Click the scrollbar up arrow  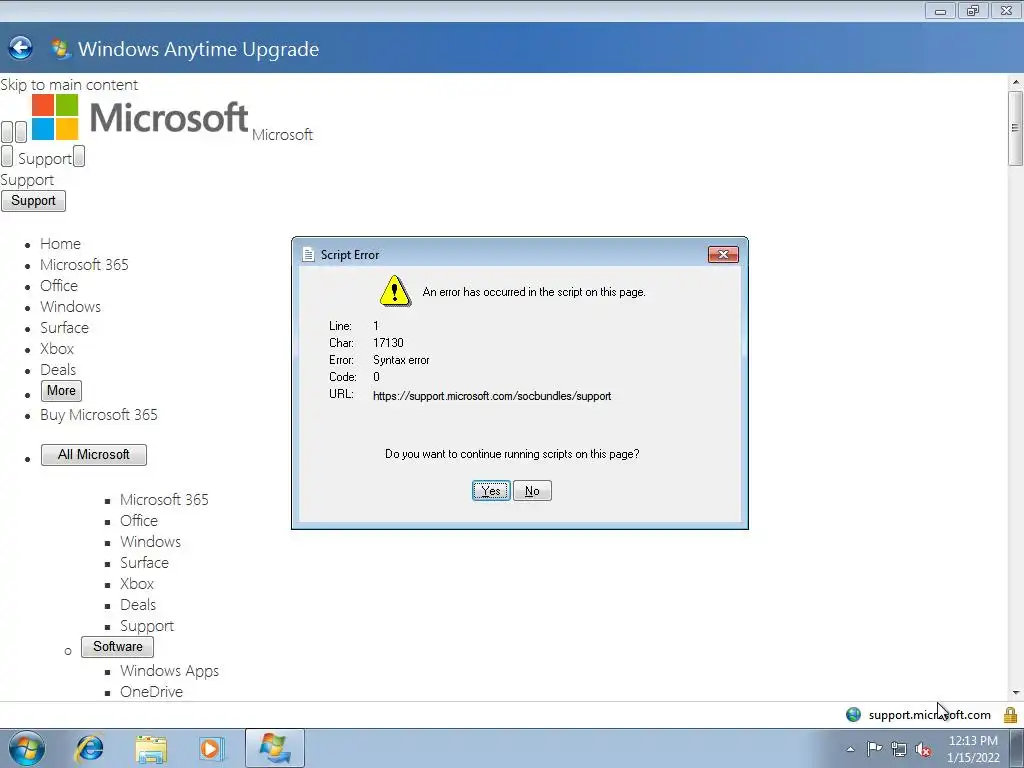click(1016, 83)
